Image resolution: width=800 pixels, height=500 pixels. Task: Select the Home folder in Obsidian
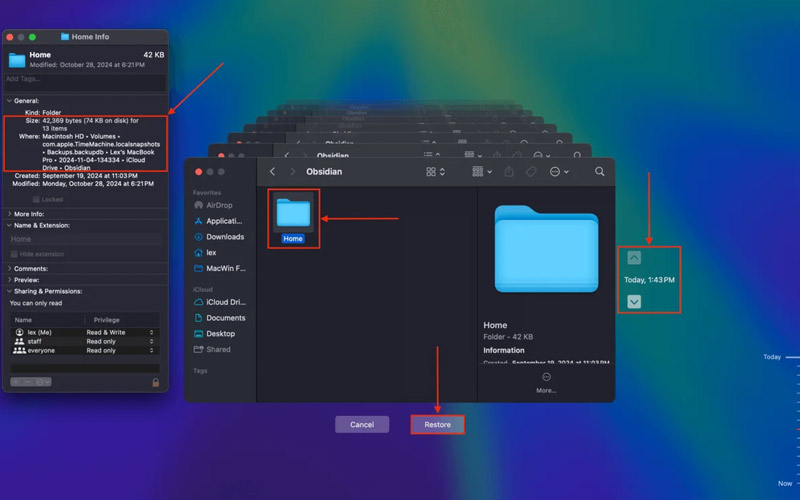pyautogui.click(x=293, y=215)
